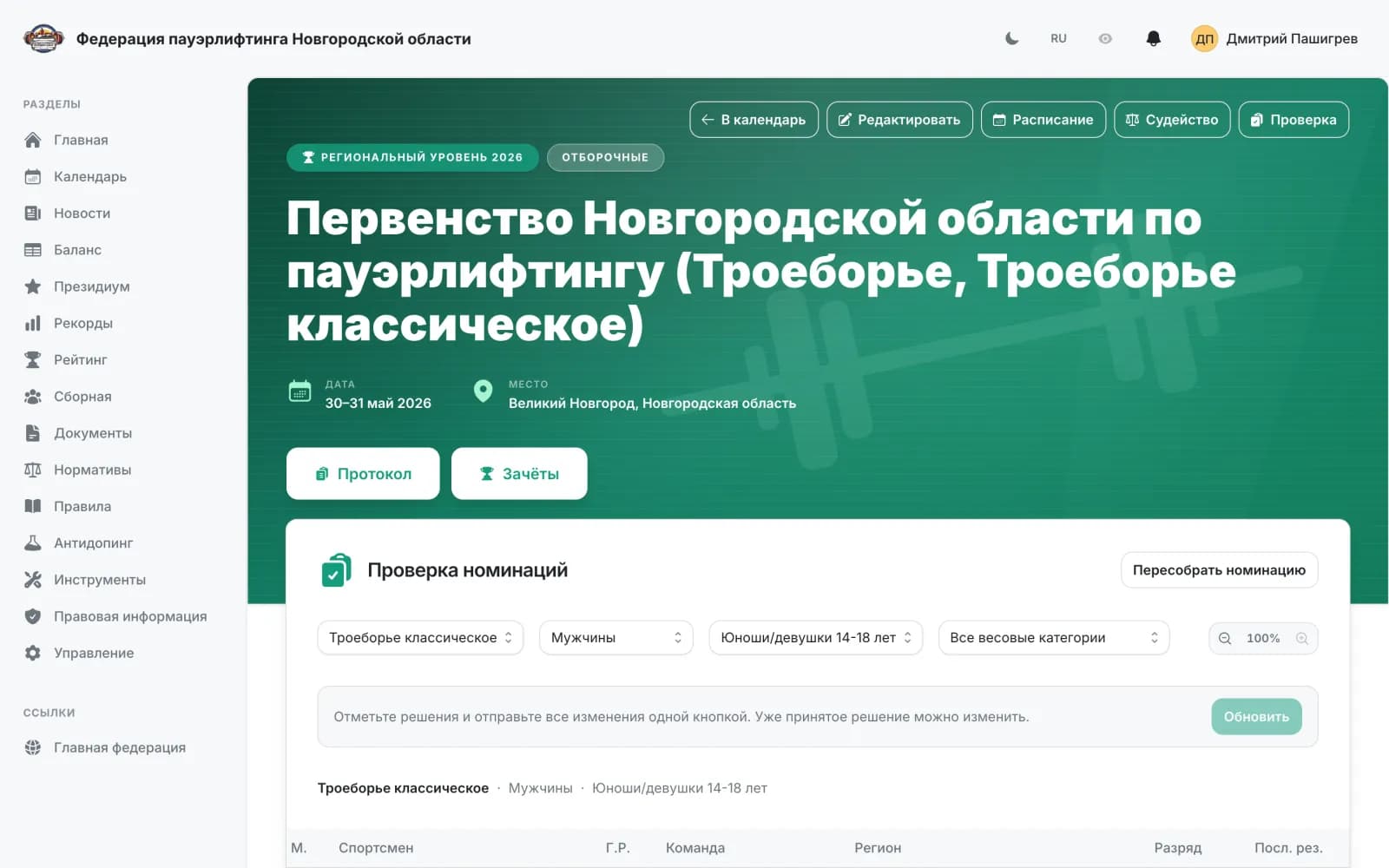Click the Проверка номинаций clipboard icon
The height and width of the screenshot is (868, 1389).
click(336, 570)
